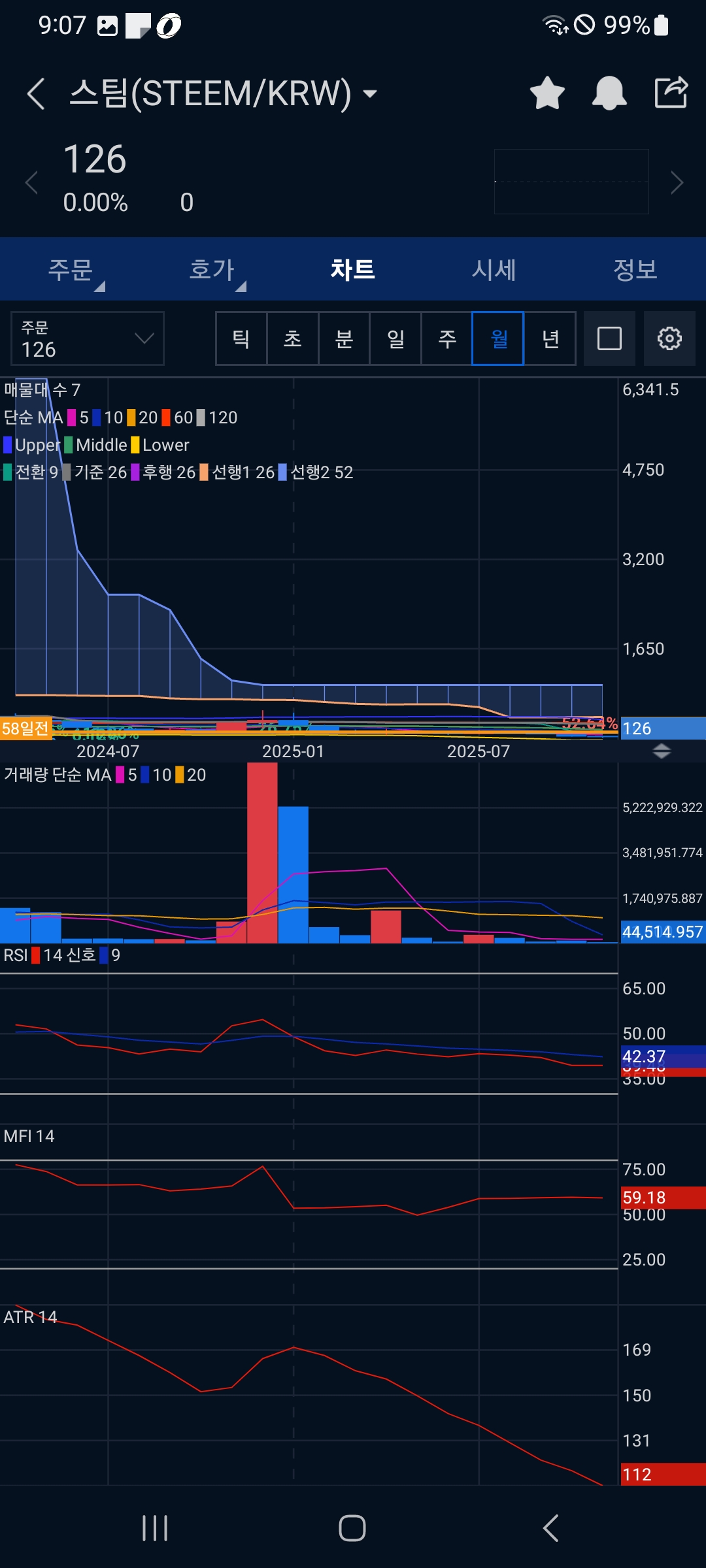Show next coin with right chevron
This screenshot has height=1568, width=706.
point(677,182)
